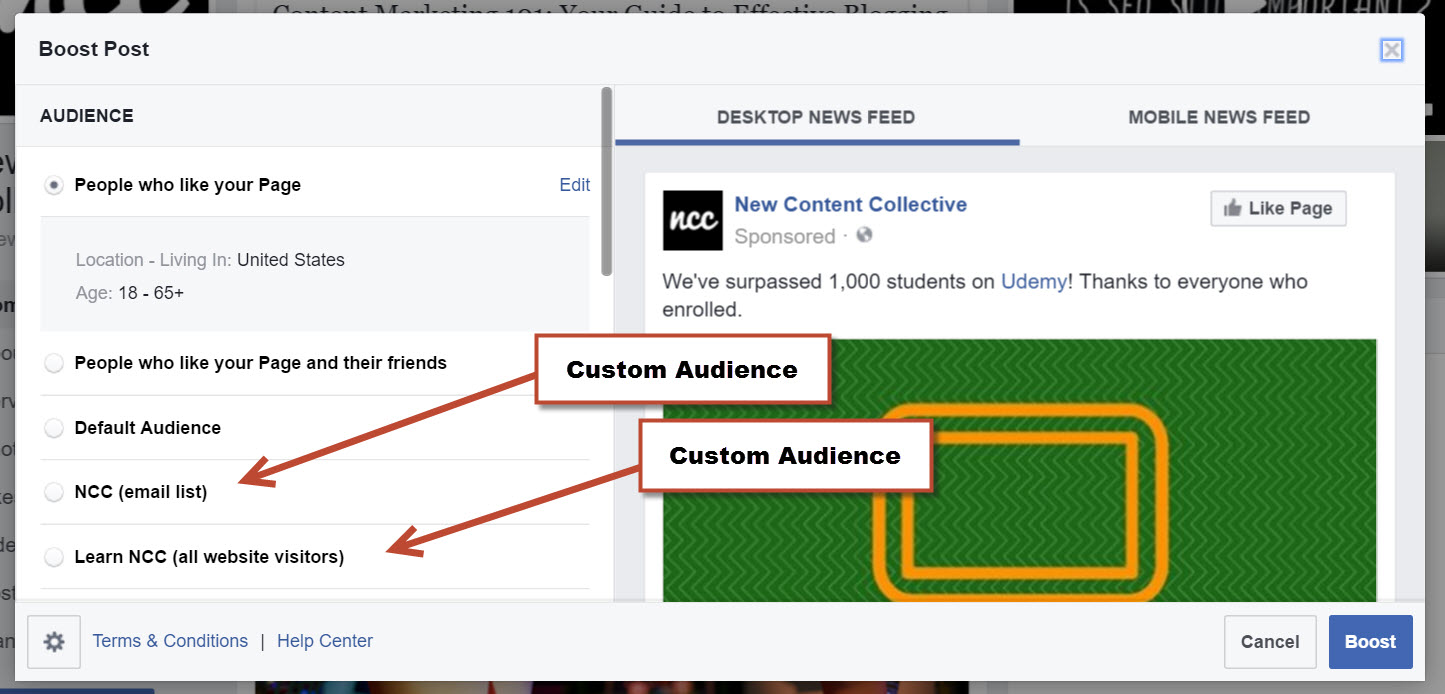
Task: Click the 'Age: 18 - 65+' text
Action: coord(130,294)
